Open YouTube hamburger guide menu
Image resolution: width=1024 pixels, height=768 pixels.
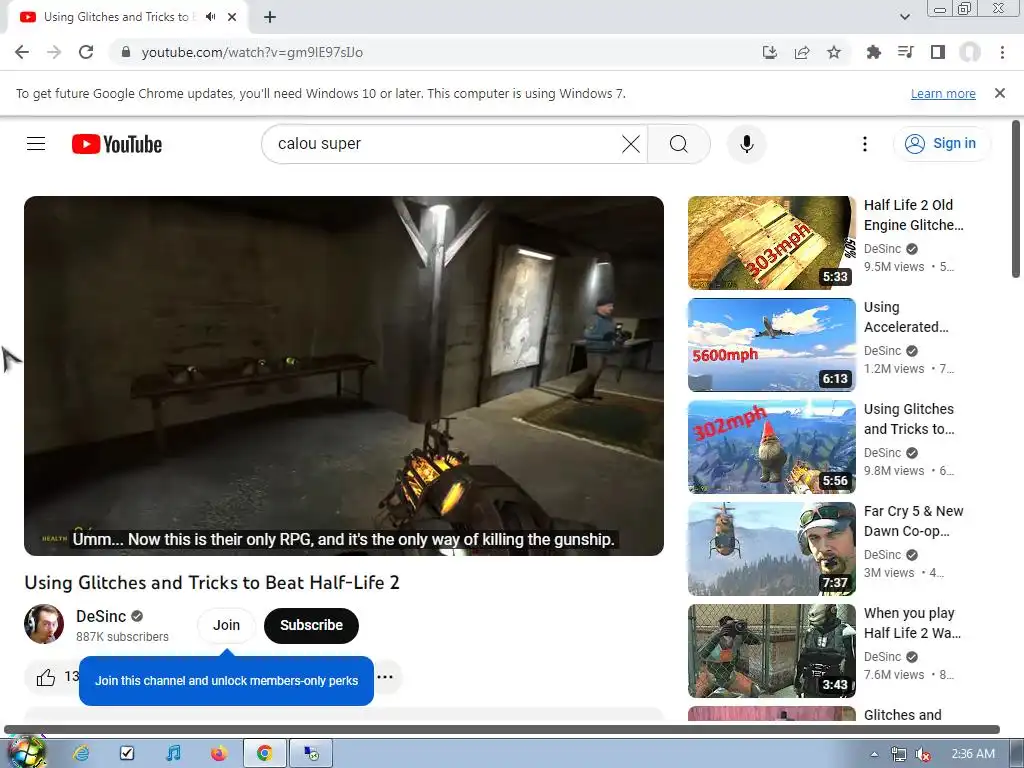(x=36, y=144)
